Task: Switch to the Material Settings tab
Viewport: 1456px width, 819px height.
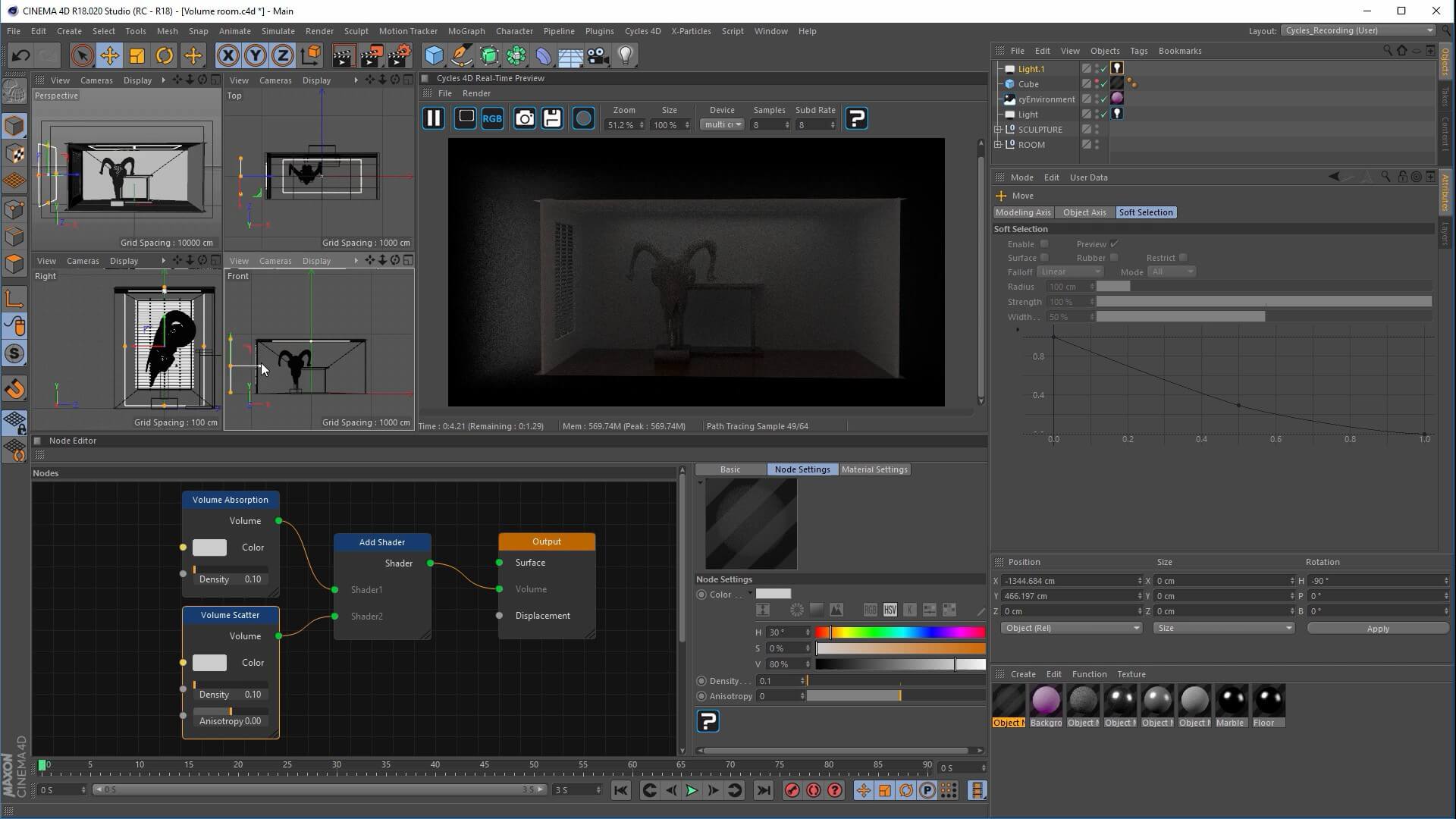Action: (874, 469)
